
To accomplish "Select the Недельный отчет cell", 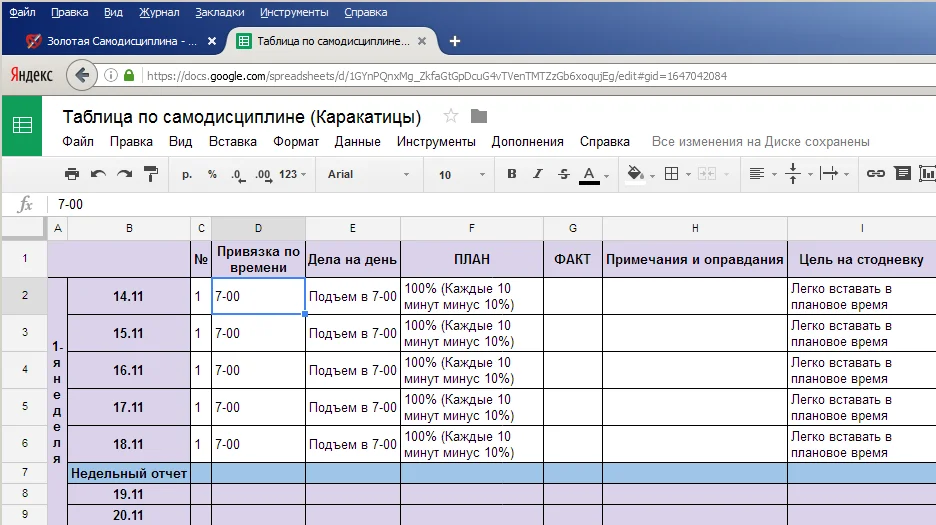I will point(129,473).
